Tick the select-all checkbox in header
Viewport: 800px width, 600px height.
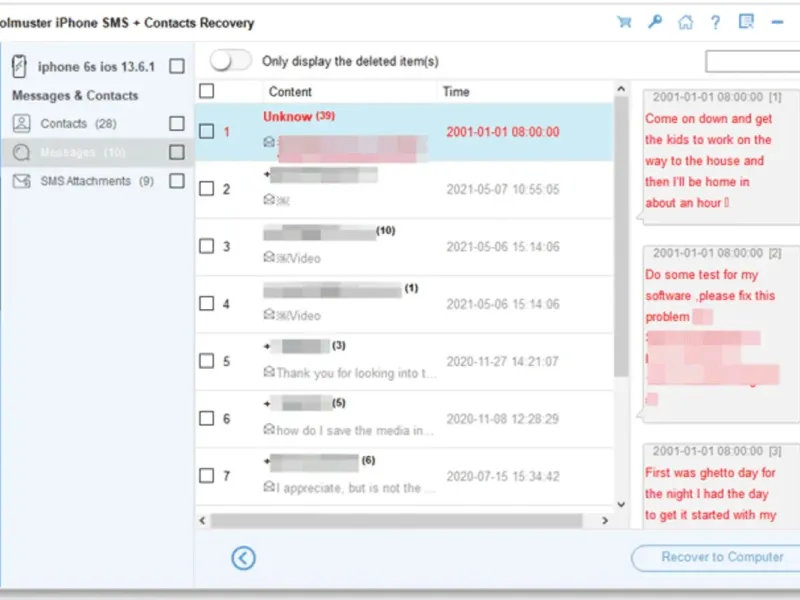pyautogui.click(x=207, y=91)
